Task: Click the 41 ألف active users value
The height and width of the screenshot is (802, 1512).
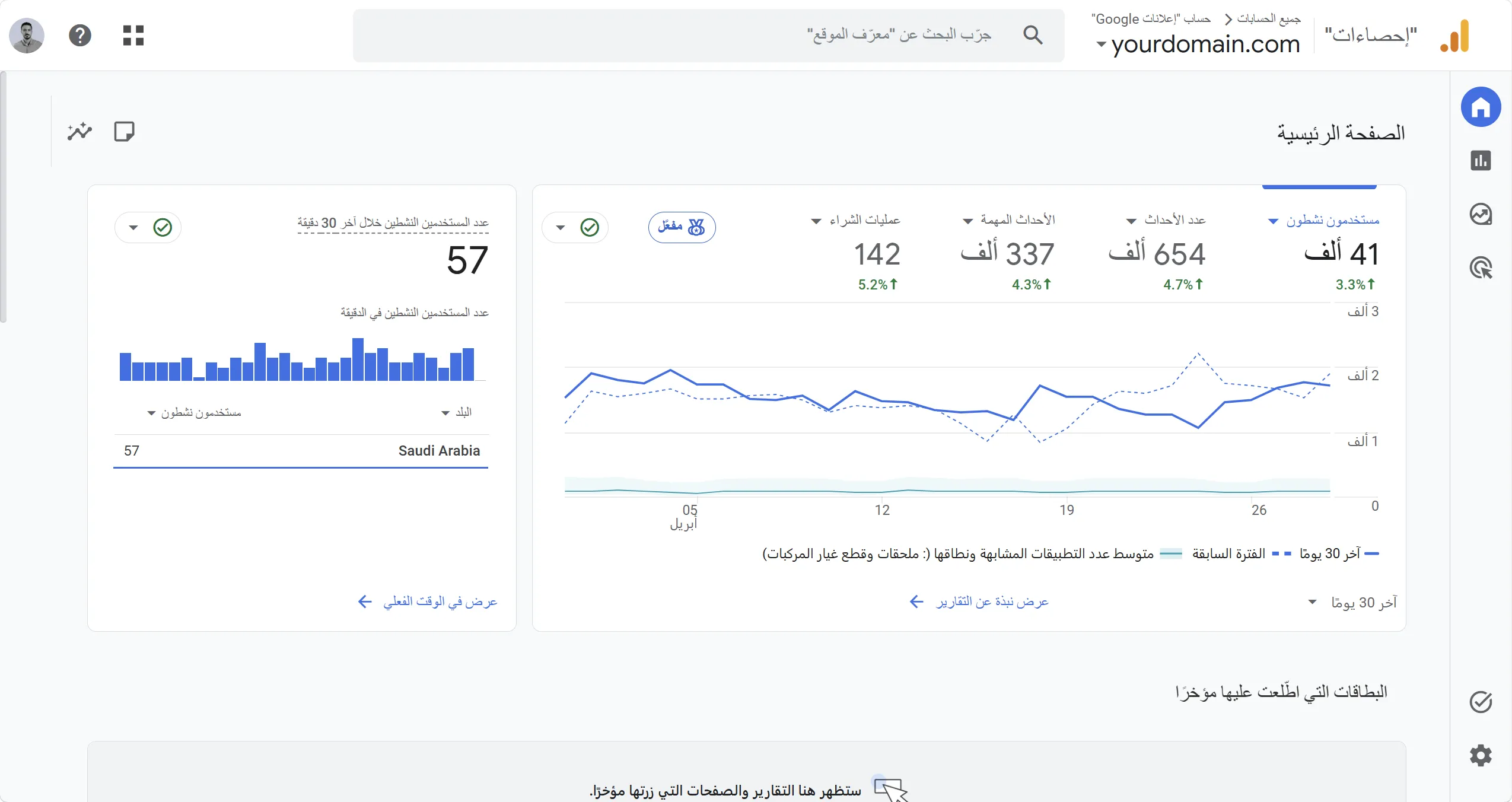Action: 1341,254
